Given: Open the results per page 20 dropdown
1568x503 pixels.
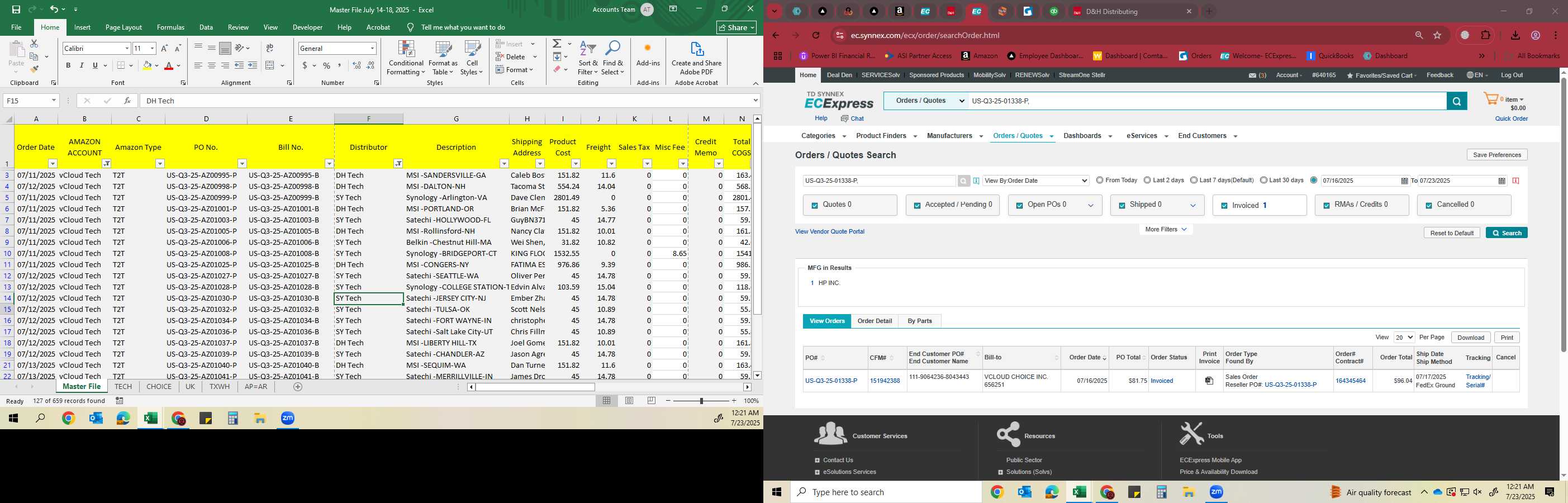Looking at the screenshot, I should tap(1404, 338).
